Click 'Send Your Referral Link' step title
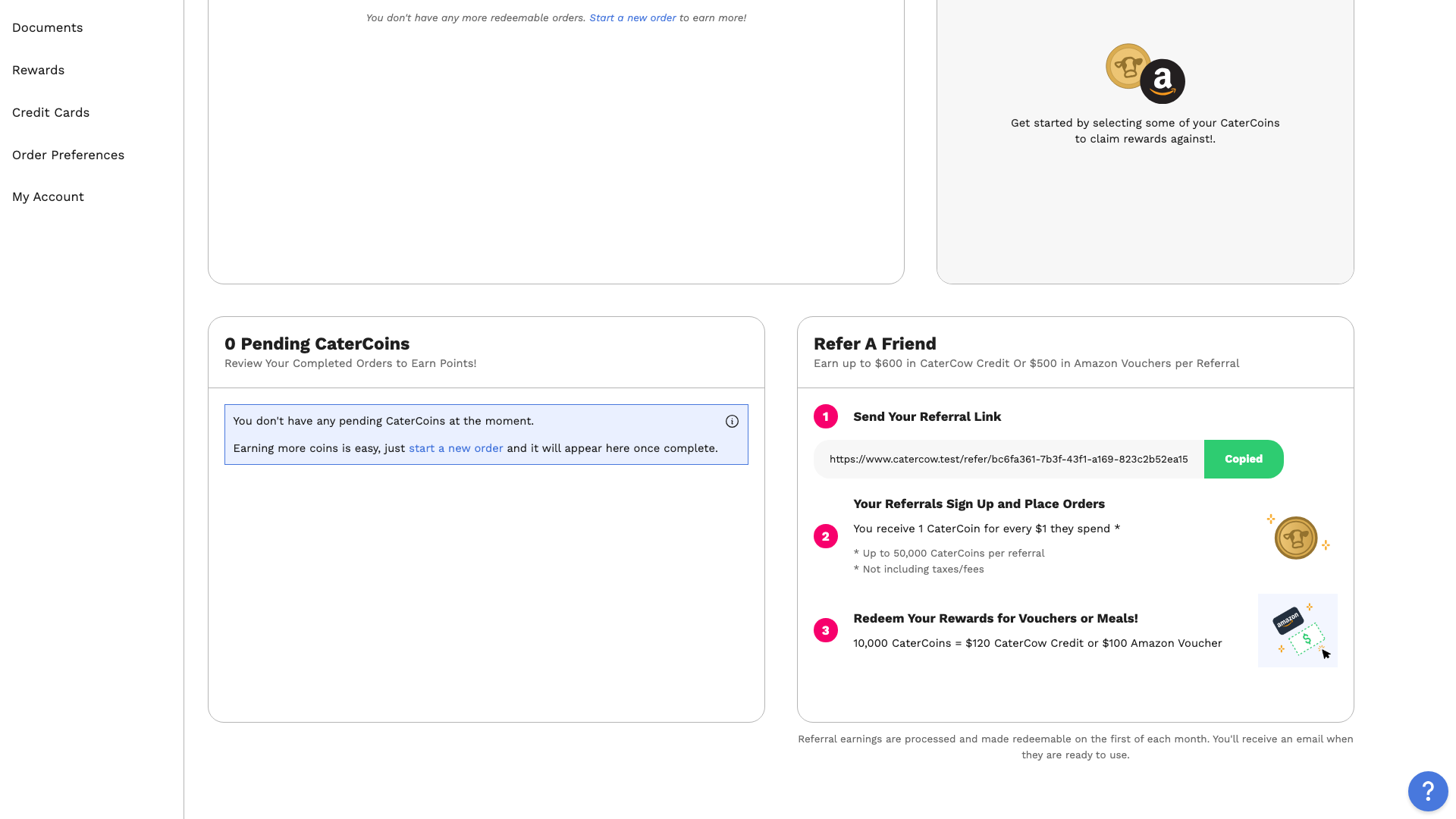The width and height of the screenshot is (1456, 819). click(x=927, y=416)
